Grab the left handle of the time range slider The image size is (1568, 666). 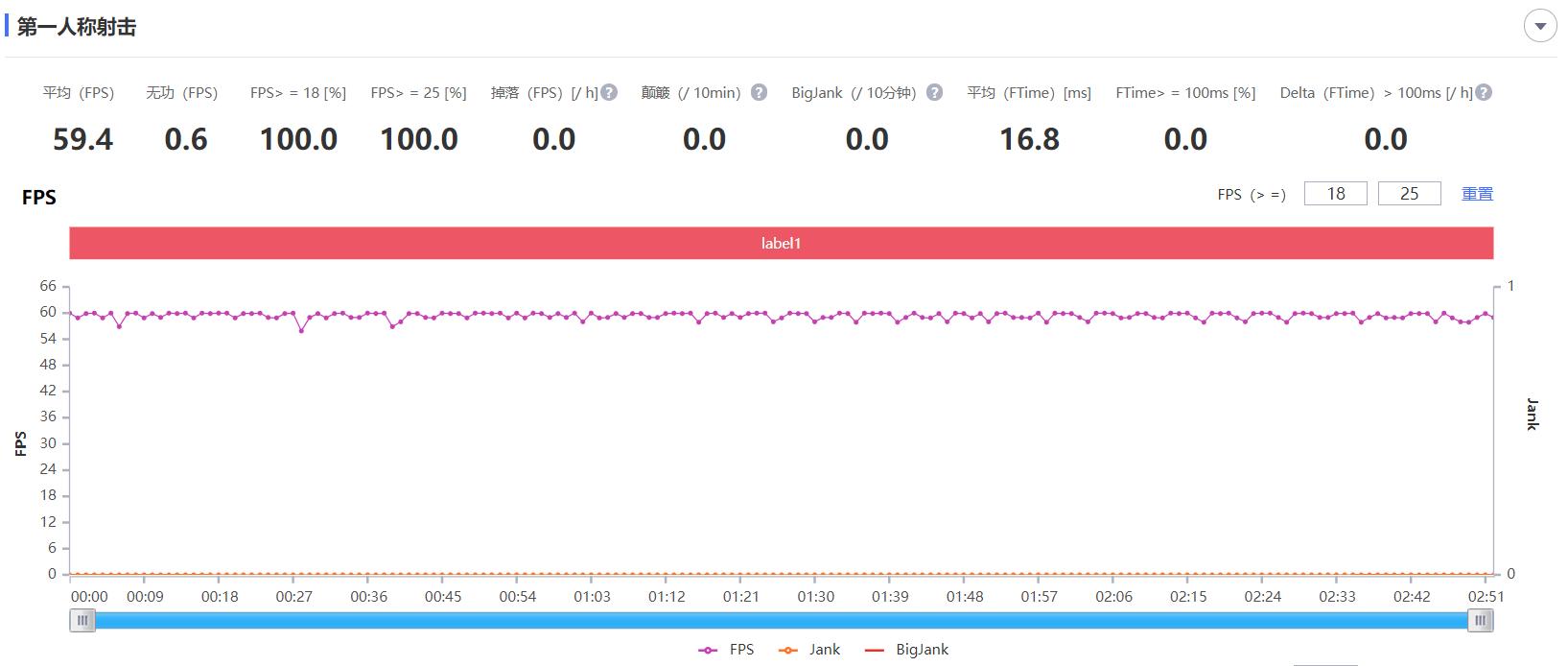tap(82, 621)
